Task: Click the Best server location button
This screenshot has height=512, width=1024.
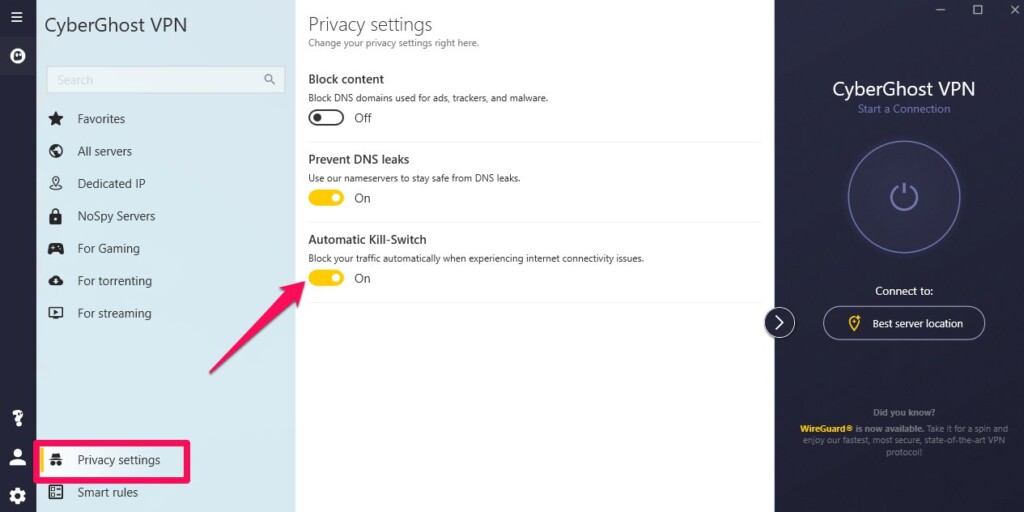Action: click(904, 323)
